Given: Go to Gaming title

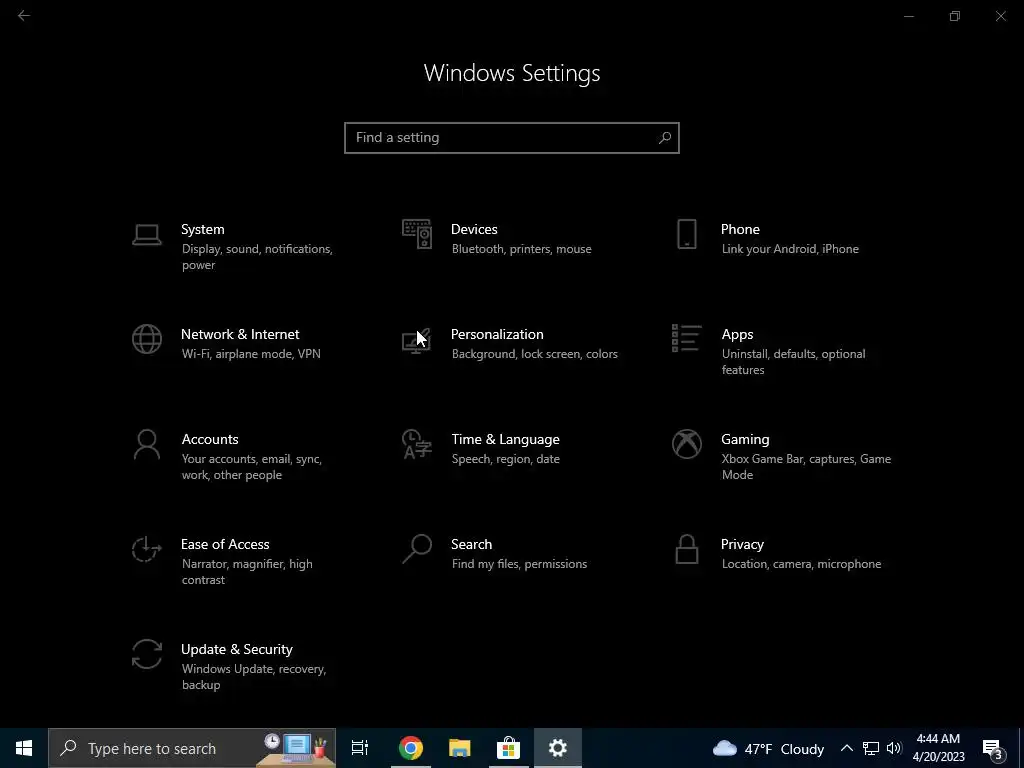Looking at the screenshot, I should tap(745, 440).
